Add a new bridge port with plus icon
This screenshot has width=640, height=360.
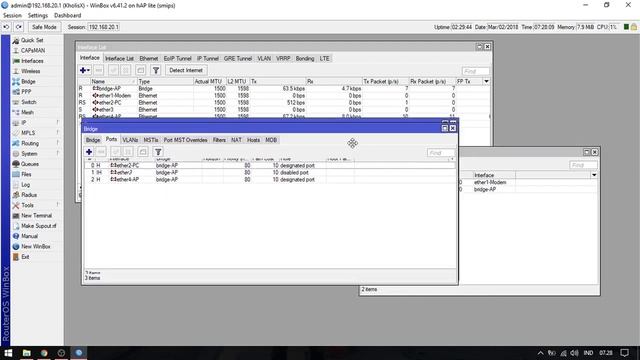(x=89, y=152)
